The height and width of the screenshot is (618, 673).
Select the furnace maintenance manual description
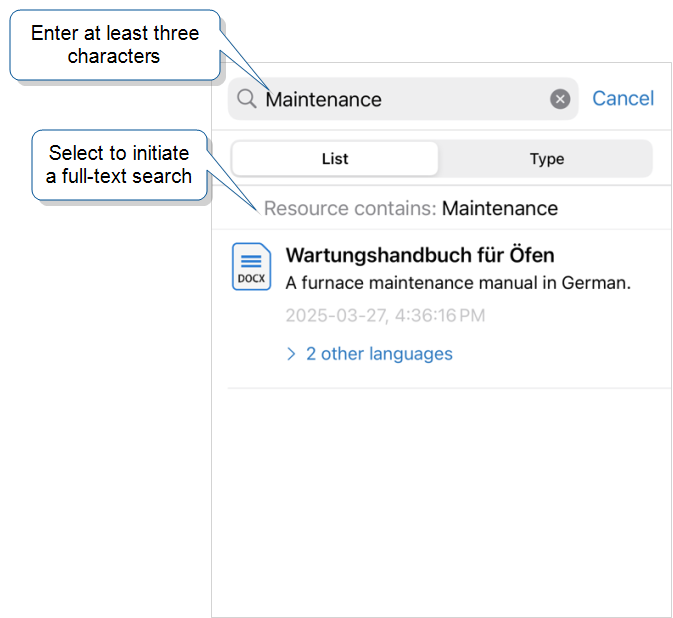458,283
